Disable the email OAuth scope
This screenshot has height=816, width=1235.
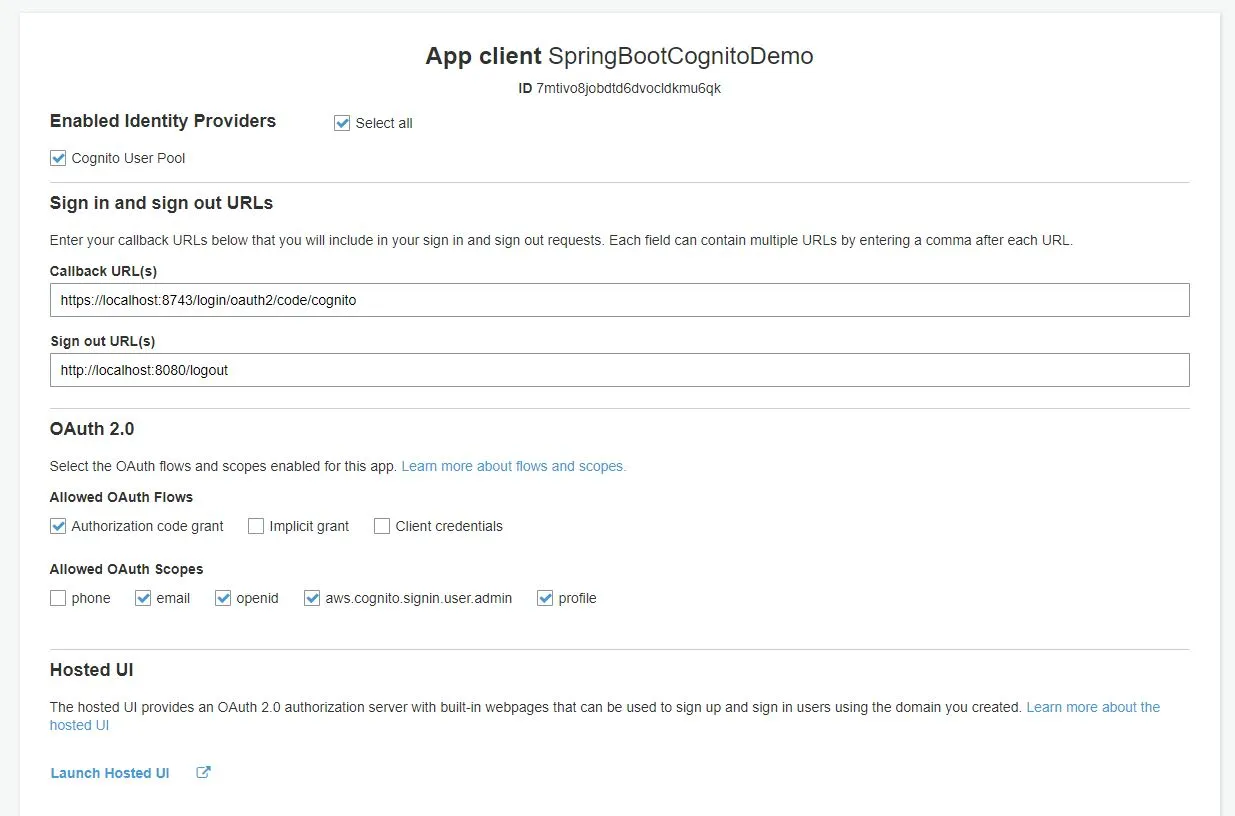[x=143, y=597]
